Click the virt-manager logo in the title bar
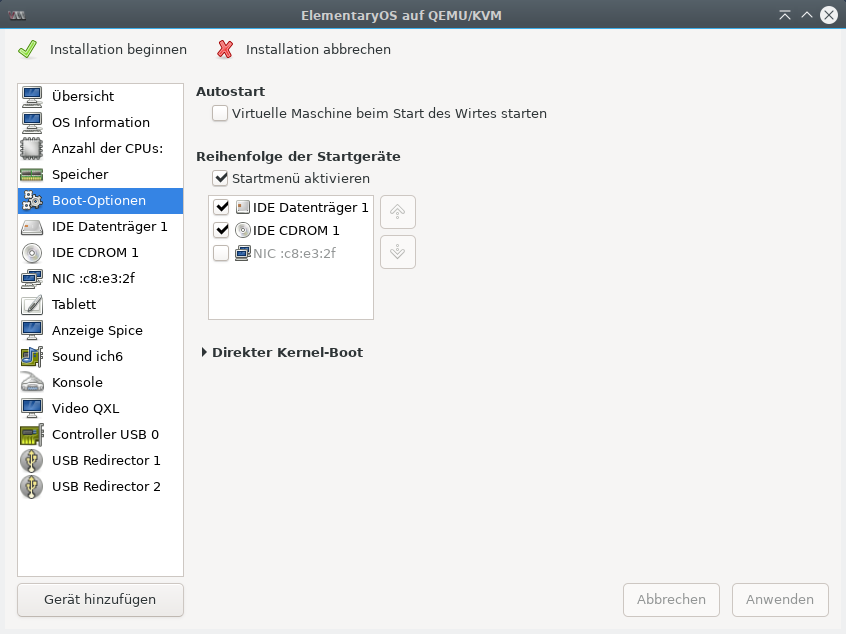The width and height of the screenshot is (846, 634). coord(17,15)
